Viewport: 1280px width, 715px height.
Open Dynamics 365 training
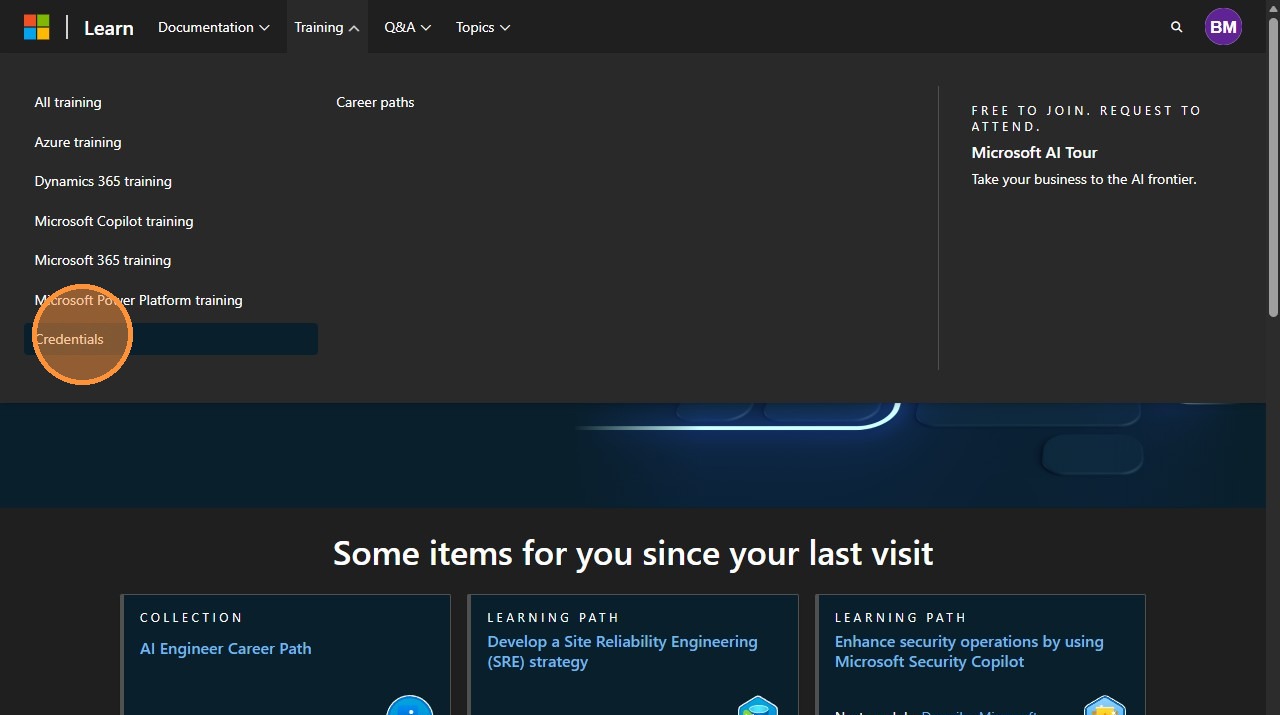click(x=103, y=181)
